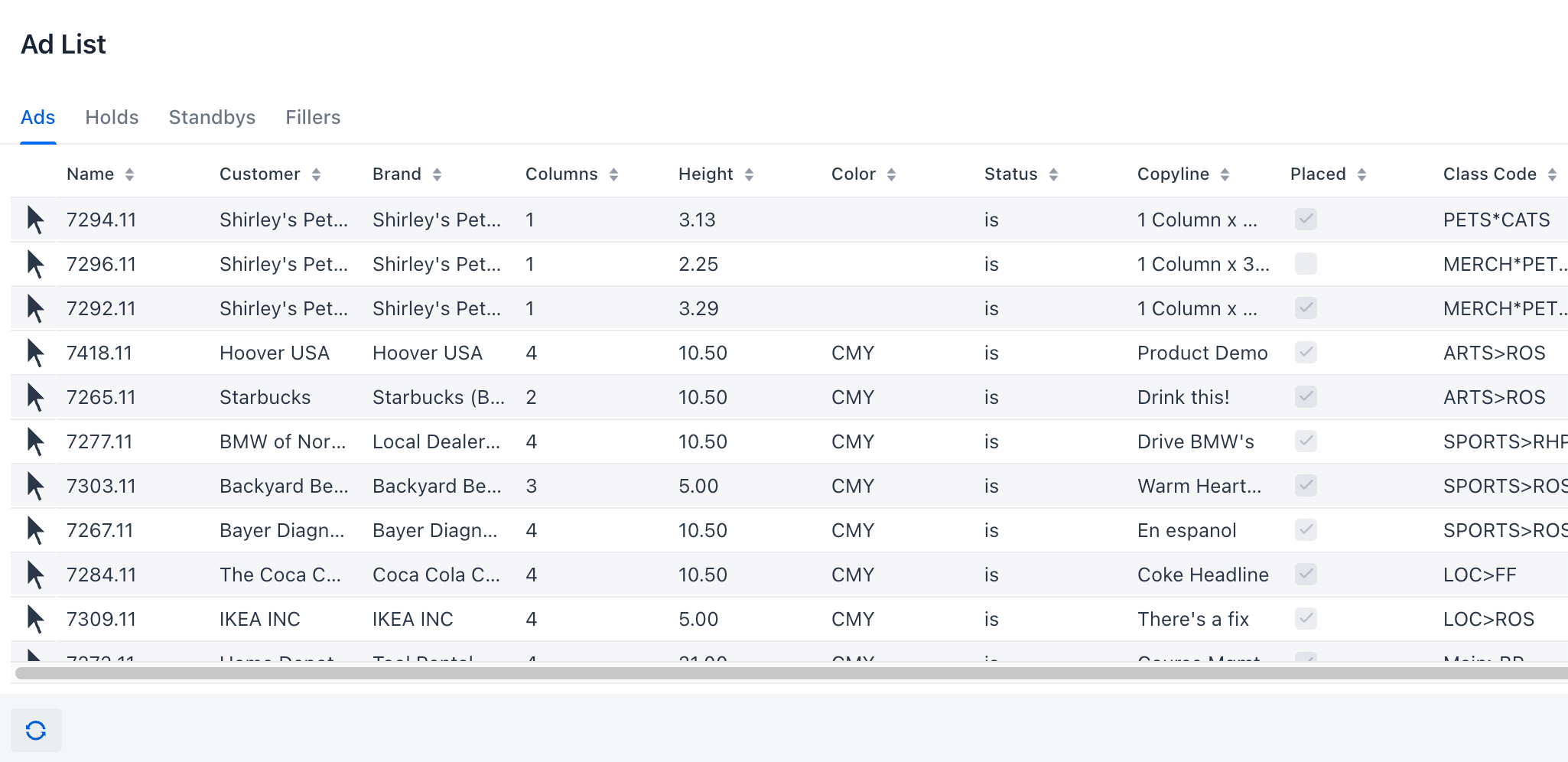Click the arrow icon for ad 7309.11

pyautogui.click(x=35, y=619)
